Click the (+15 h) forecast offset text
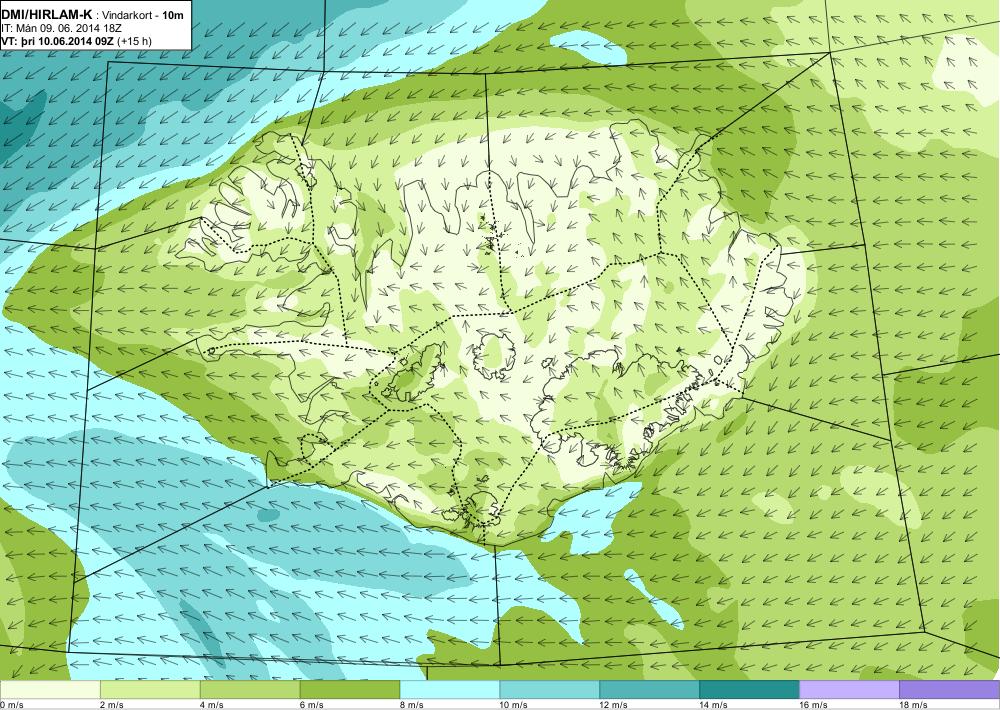This screenshot has height=710, width=1000. pos(135,41)
